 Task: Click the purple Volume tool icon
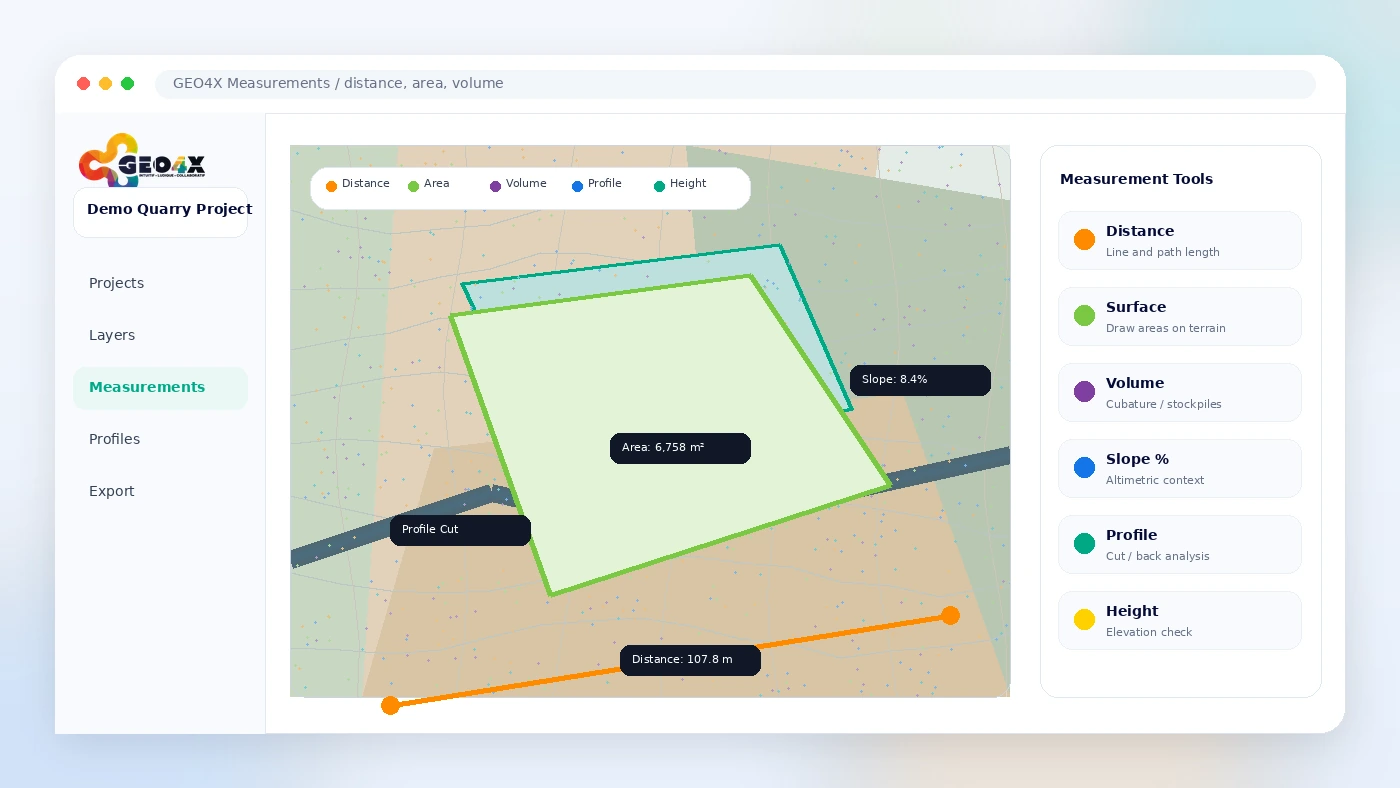click(1084, 392)
